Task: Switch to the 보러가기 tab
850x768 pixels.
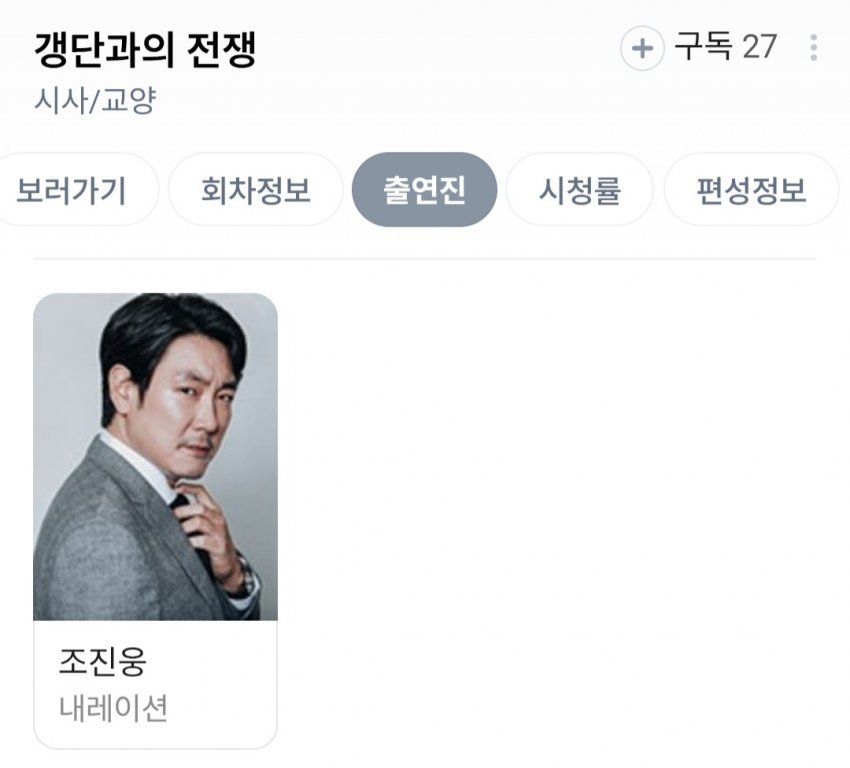Action: (70, 190)
